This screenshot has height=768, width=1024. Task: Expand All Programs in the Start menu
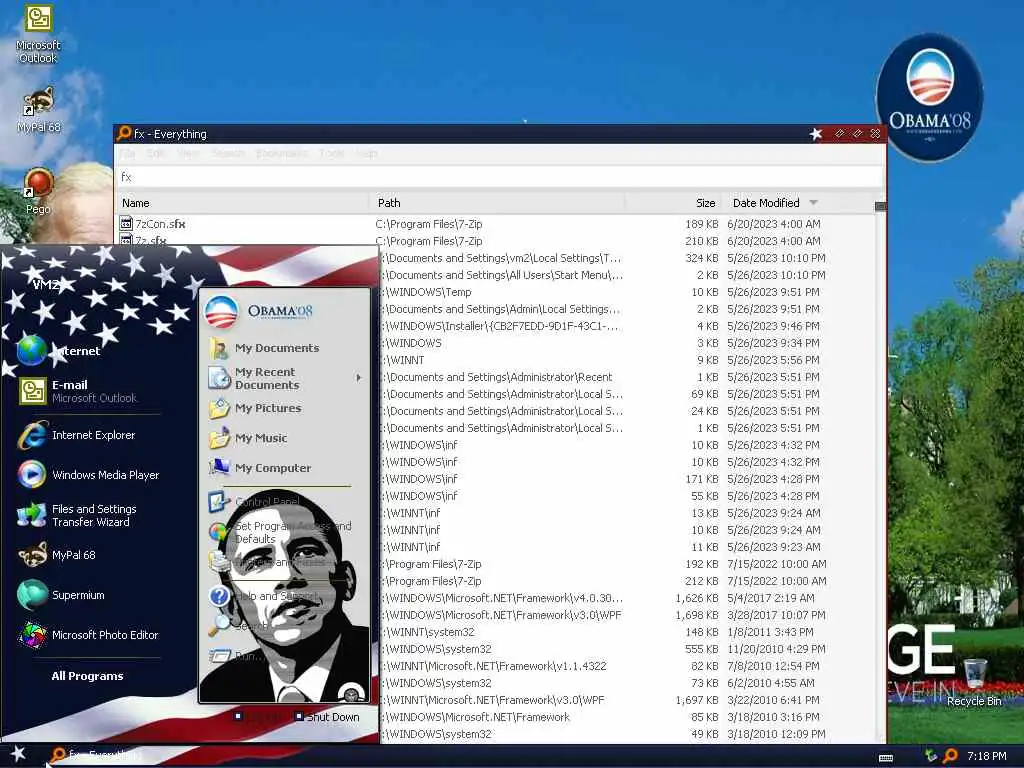(87, 676)
